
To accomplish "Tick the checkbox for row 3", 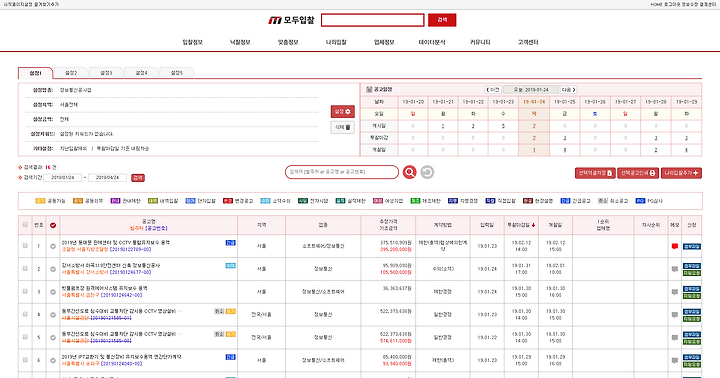I will pos(25,292).
